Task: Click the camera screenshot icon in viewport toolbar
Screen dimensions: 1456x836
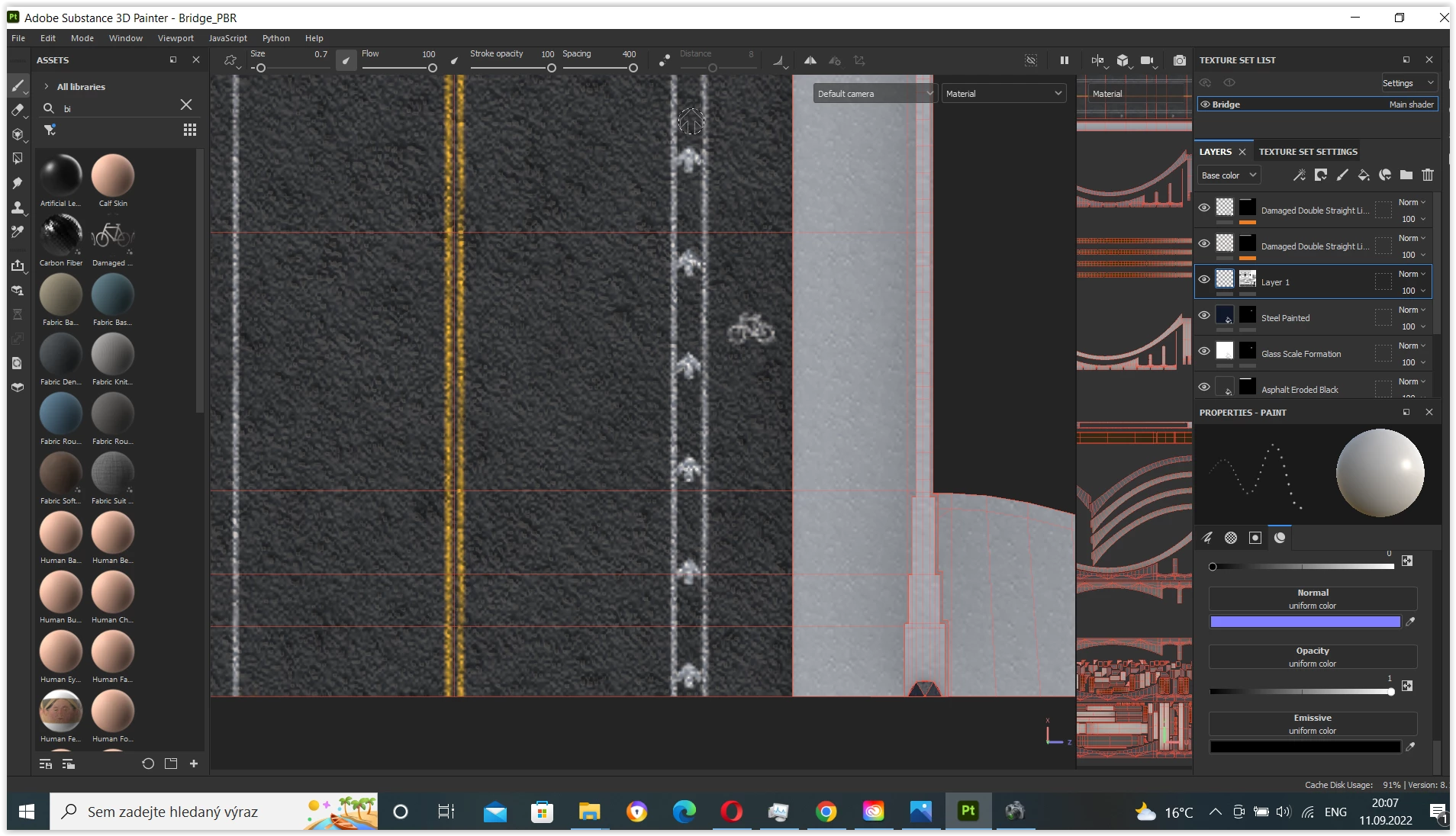Action: click(x=1180, y=60)
